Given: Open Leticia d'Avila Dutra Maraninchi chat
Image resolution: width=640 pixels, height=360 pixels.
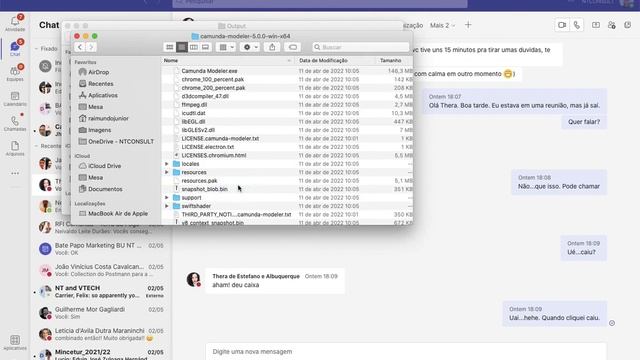Looking at the screenshot, I should click(101, 334).
